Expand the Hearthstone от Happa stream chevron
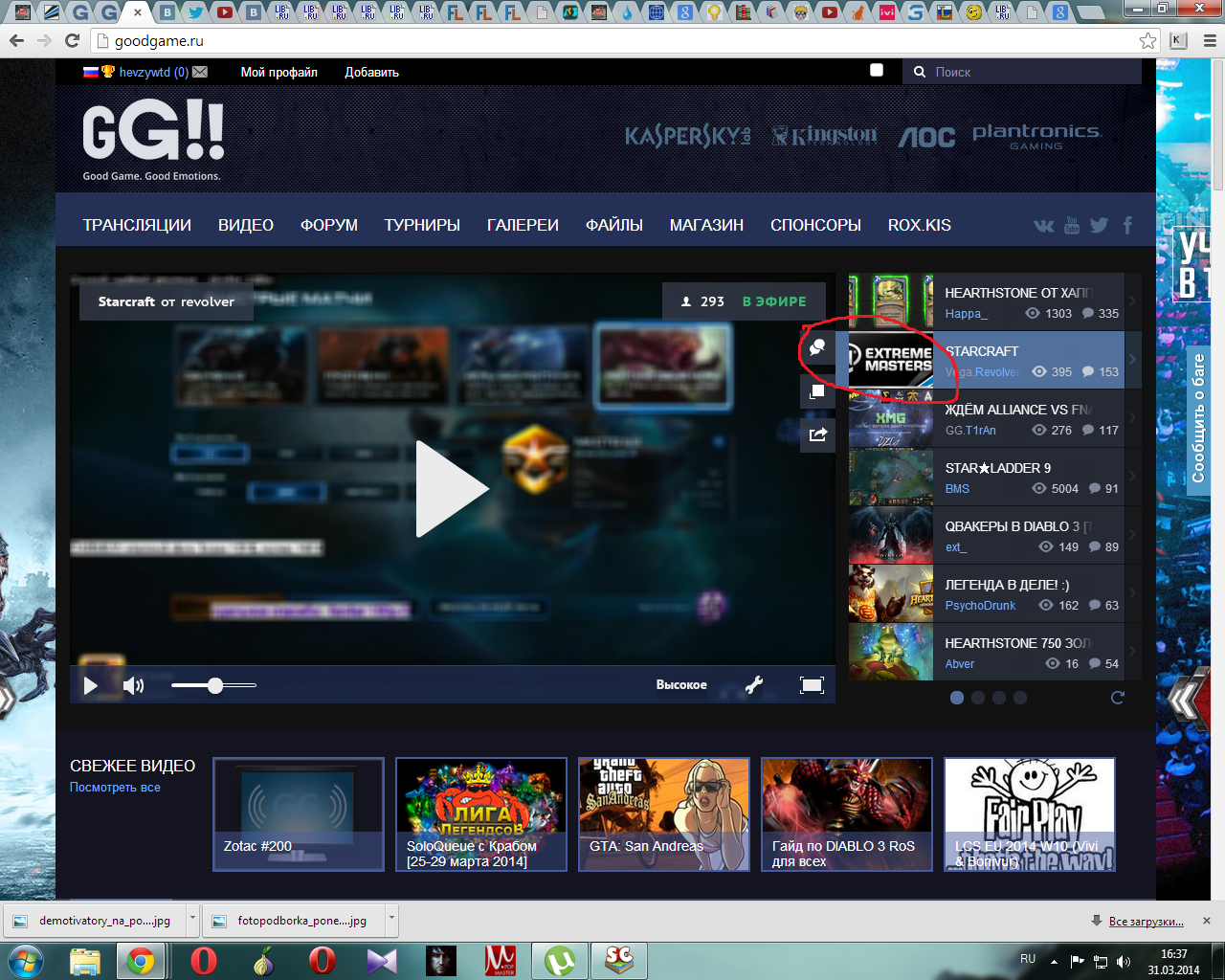Viewport: 1225px width, 980px height. tap(1132, 302)
